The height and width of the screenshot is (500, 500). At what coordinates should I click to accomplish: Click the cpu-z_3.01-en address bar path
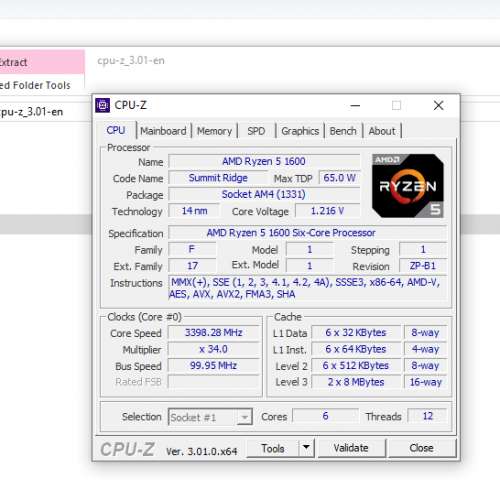pyautogui.click(x=31, y=112)
